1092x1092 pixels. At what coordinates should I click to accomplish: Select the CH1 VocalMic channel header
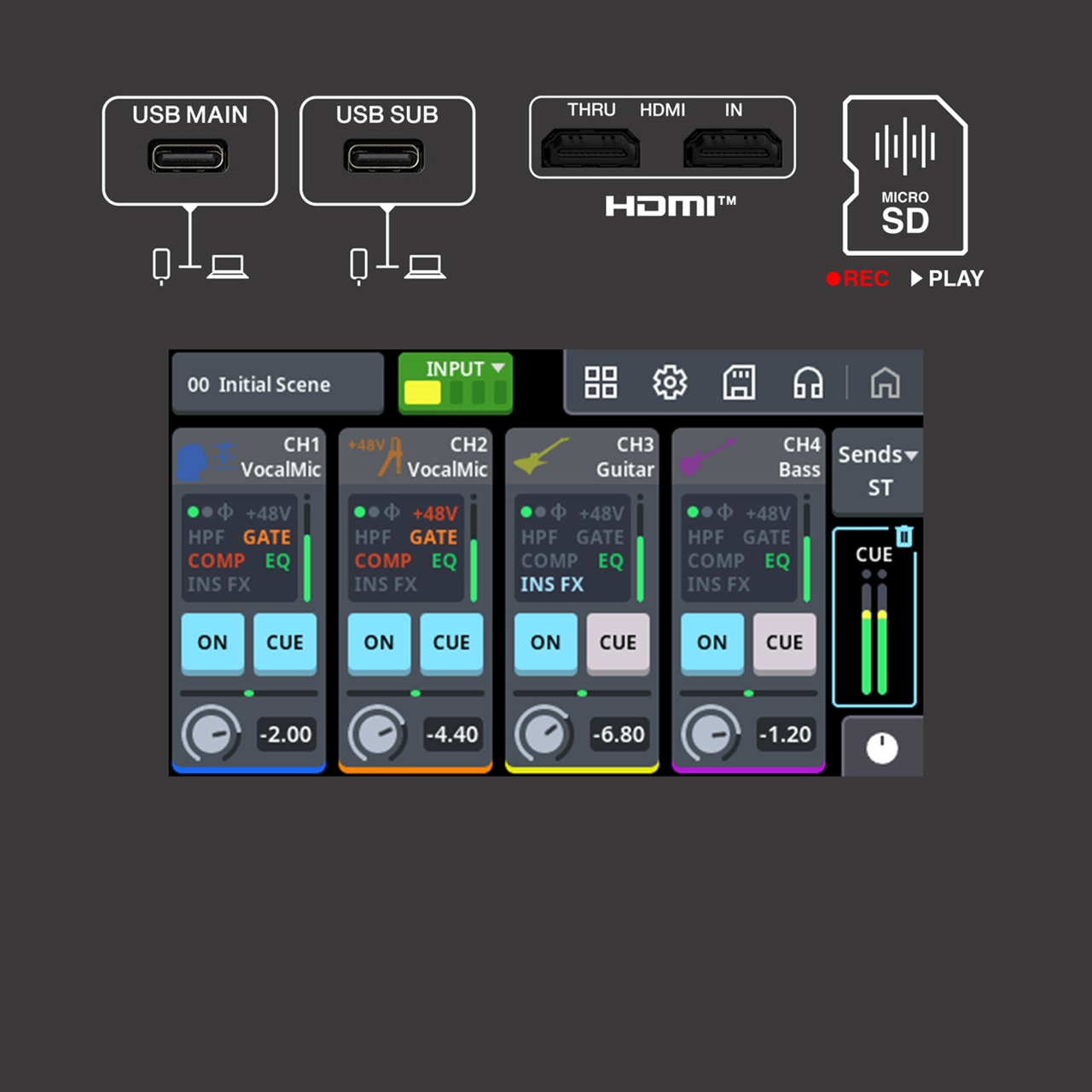[249, 457]
